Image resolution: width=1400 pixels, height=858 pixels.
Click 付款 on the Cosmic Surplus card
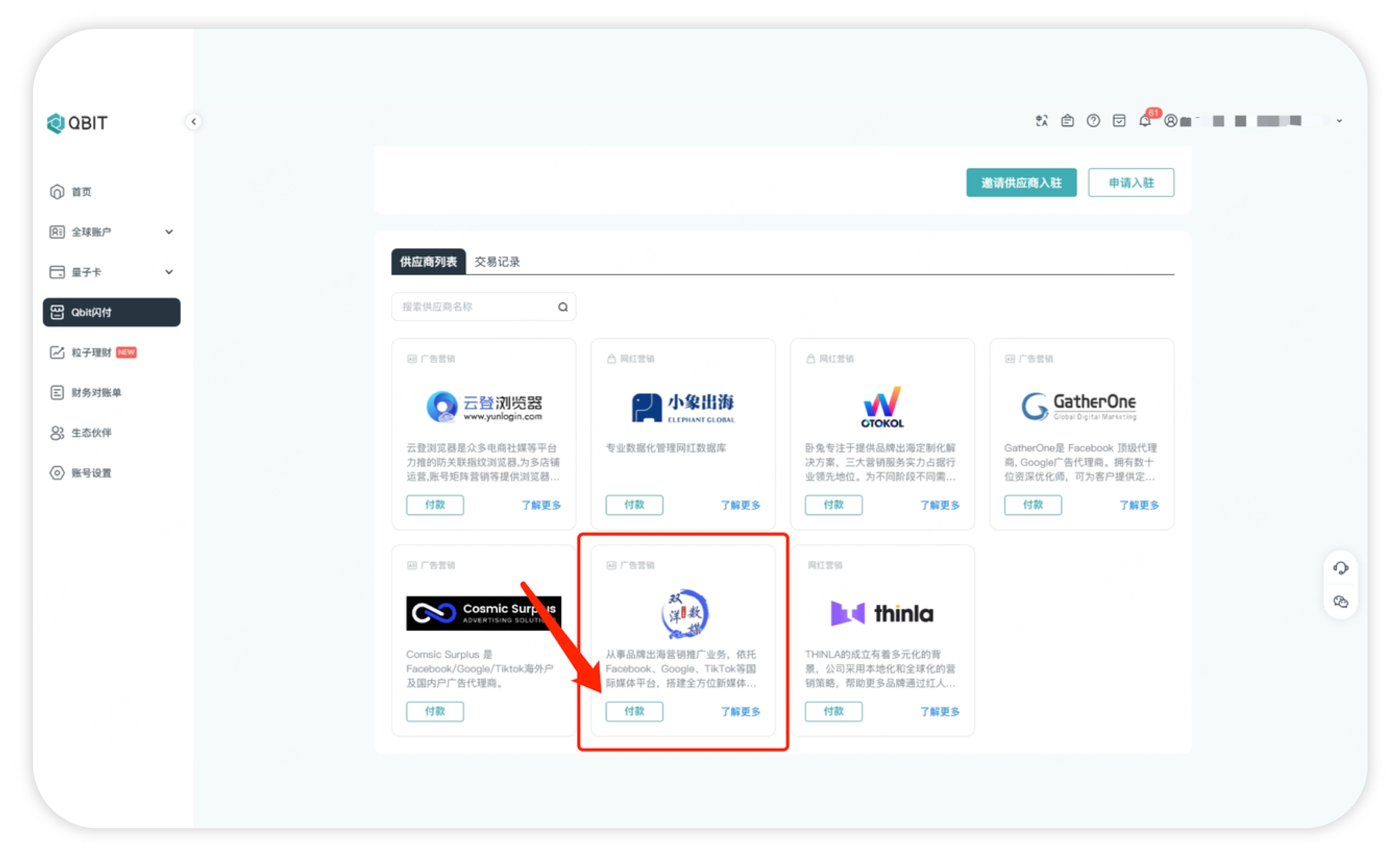click(x=435, y=711)
